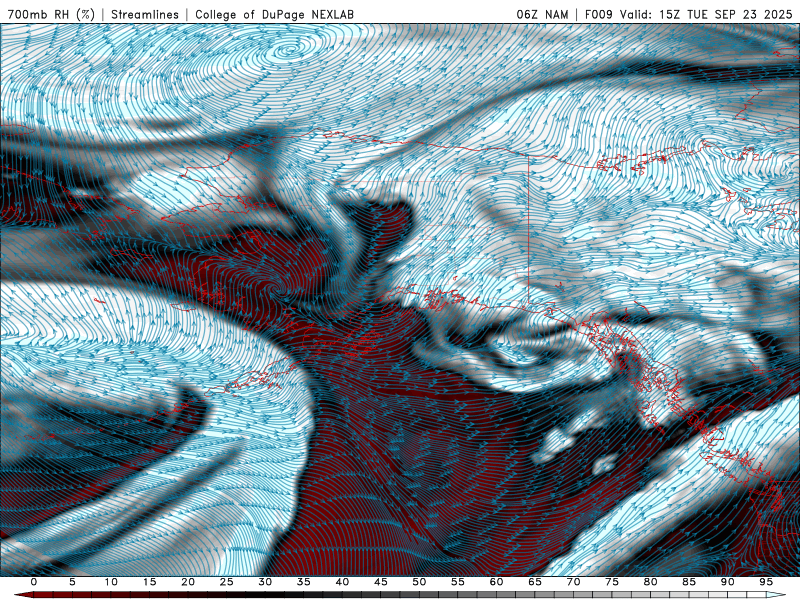Click the "70" label on color scale

(573, 582)
